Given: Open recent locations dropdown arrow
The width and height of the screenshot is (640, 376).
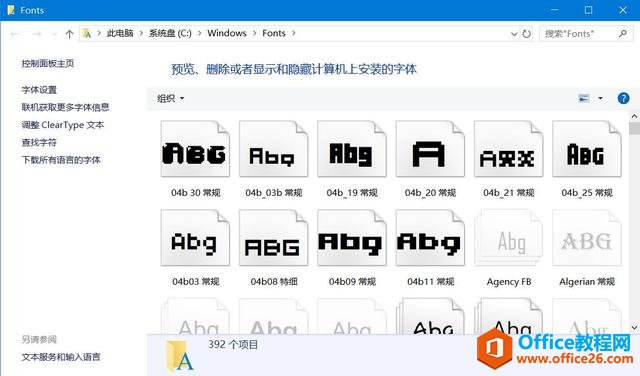Looking at the screenshot, I should point(54,34).
